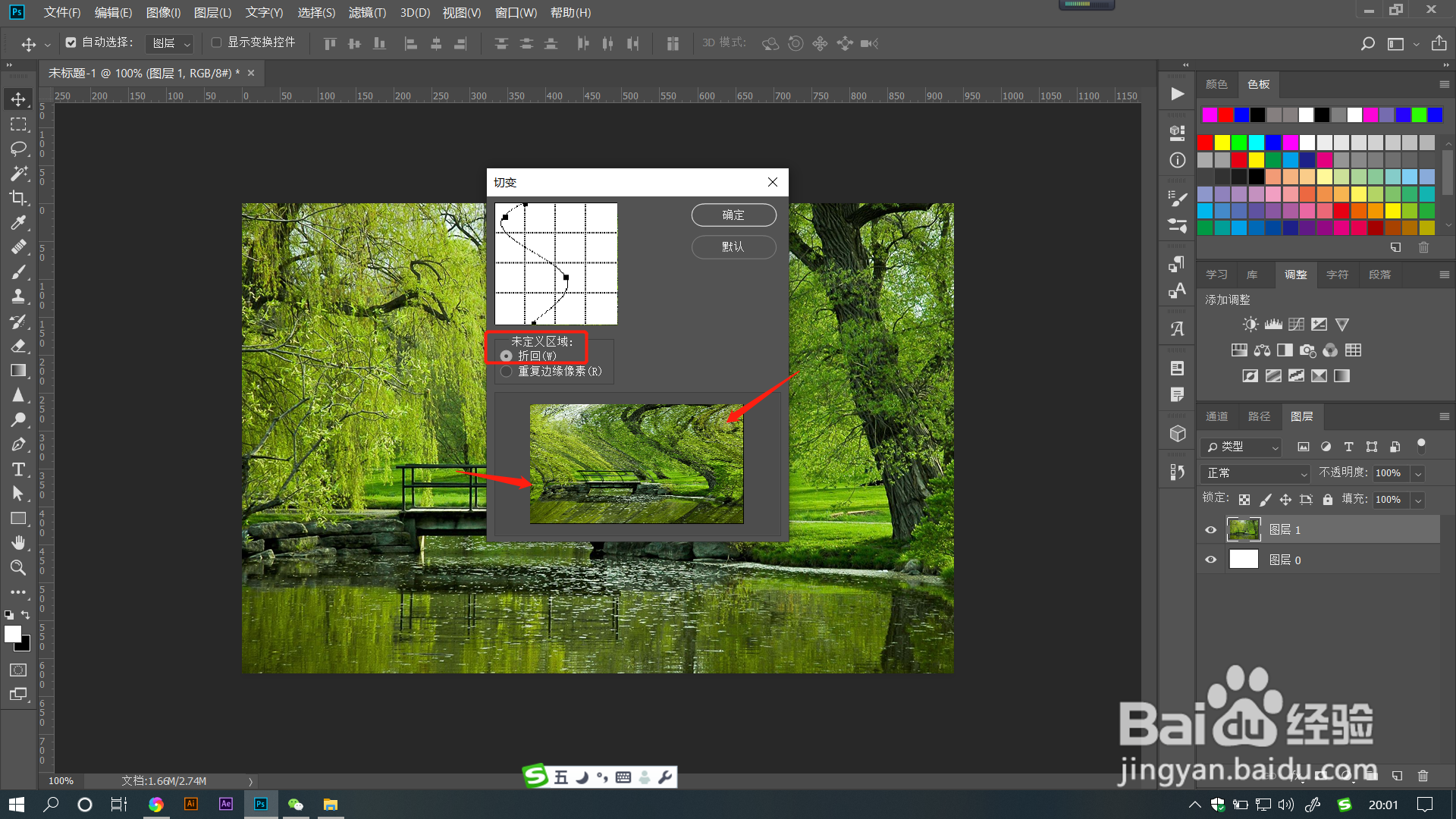The height and width of the screenshot is (819, 1456).
Task: Open blend mode 正常 dropdown
Action: (x=1255, y=473)
